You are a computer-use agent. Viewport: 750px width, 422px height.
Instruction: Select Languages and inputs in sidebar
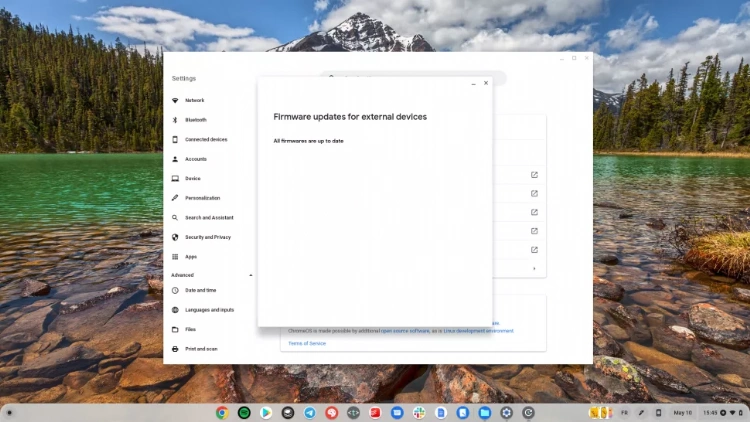[x=209, y=310]
